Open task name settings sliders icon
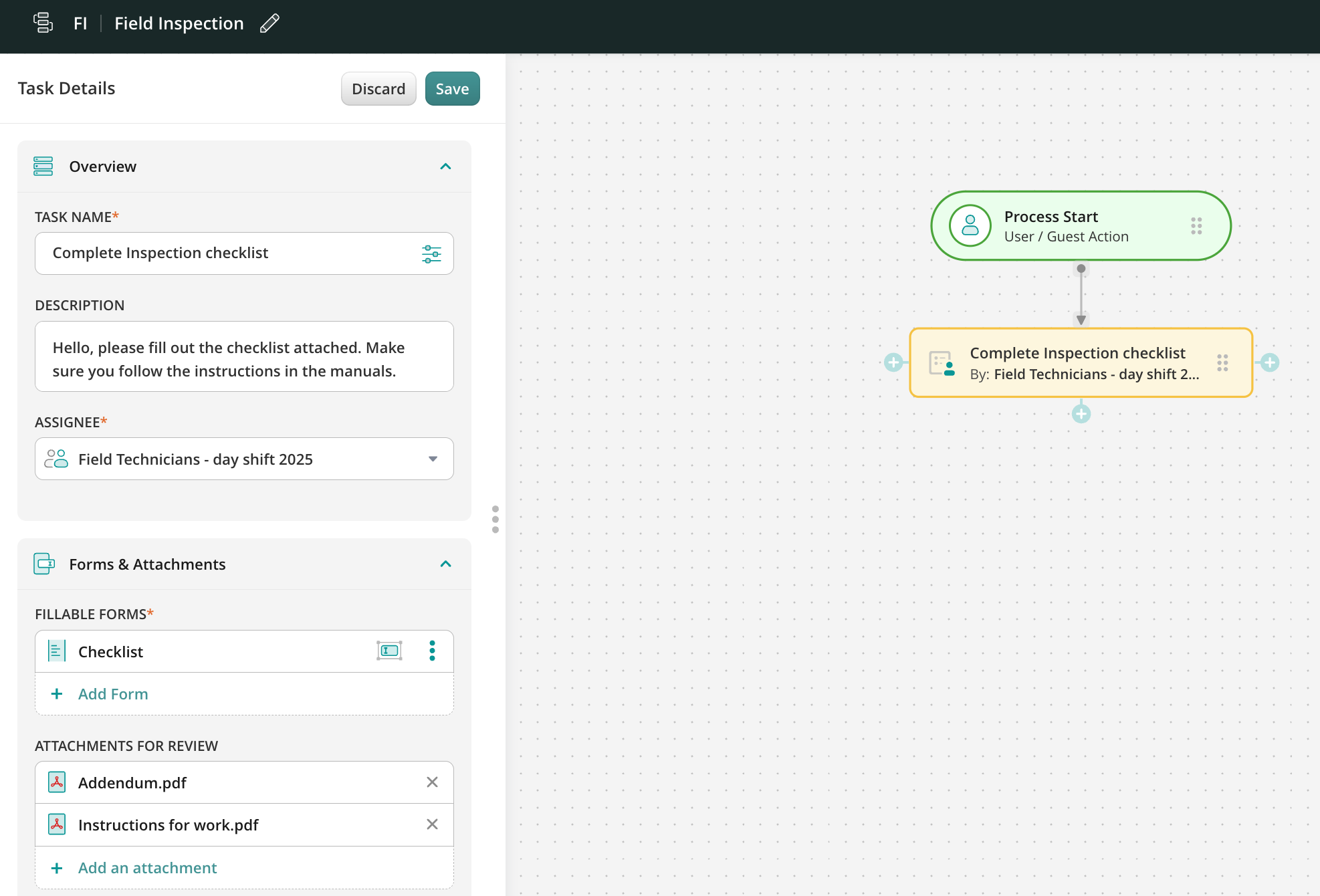The image size is (1320, 896). (431, 254)
